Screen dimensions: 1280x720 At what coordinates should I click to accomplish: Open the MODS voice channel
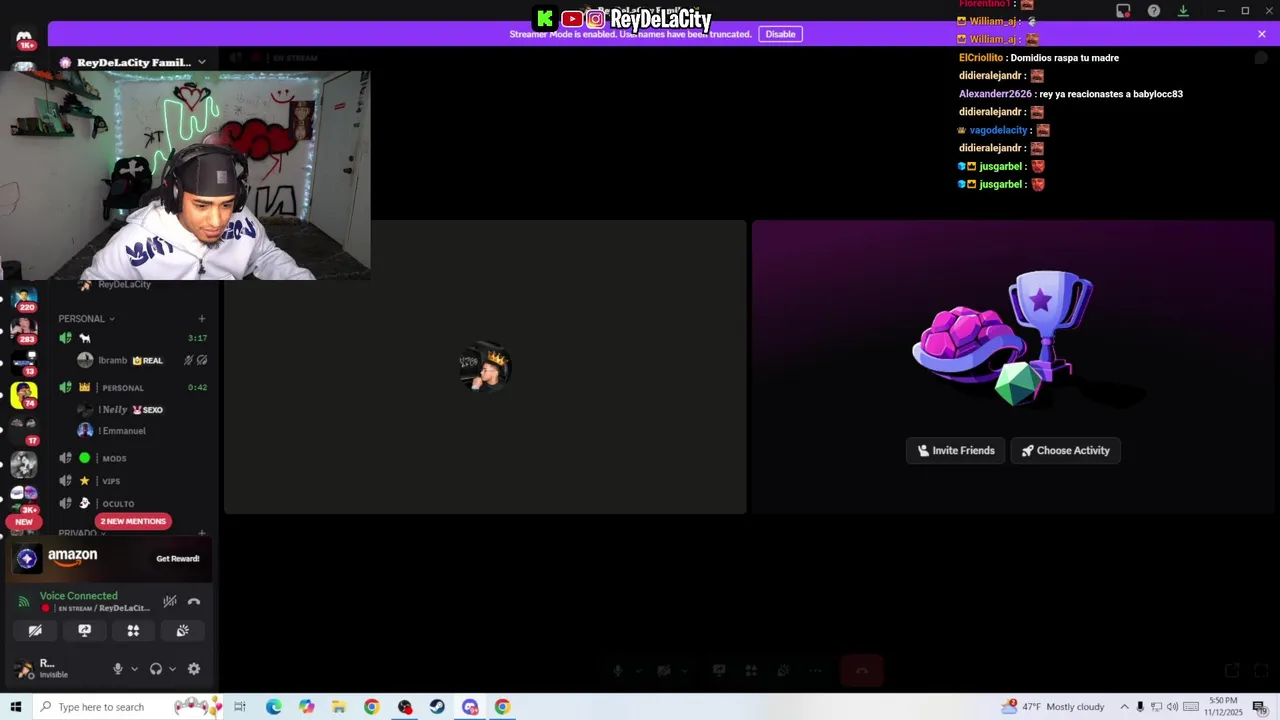click(132, 458)
